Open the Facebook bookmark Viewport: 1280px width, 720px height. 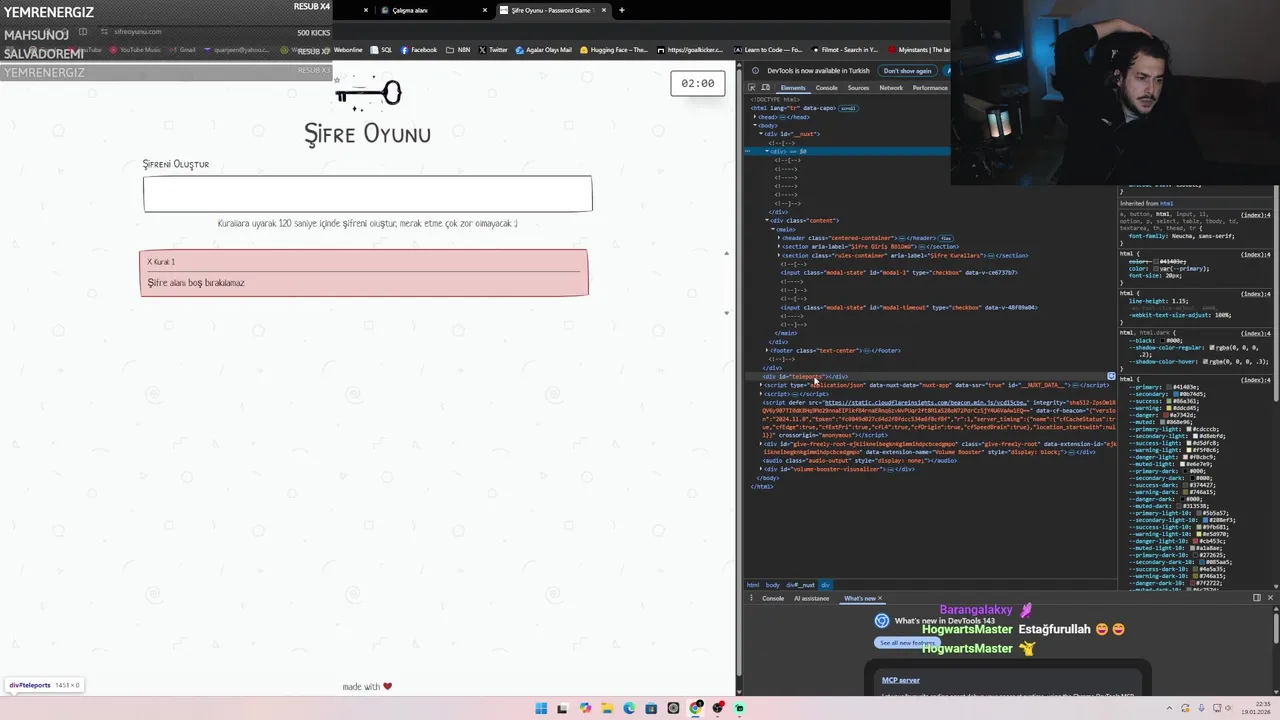tap(418, 50)
